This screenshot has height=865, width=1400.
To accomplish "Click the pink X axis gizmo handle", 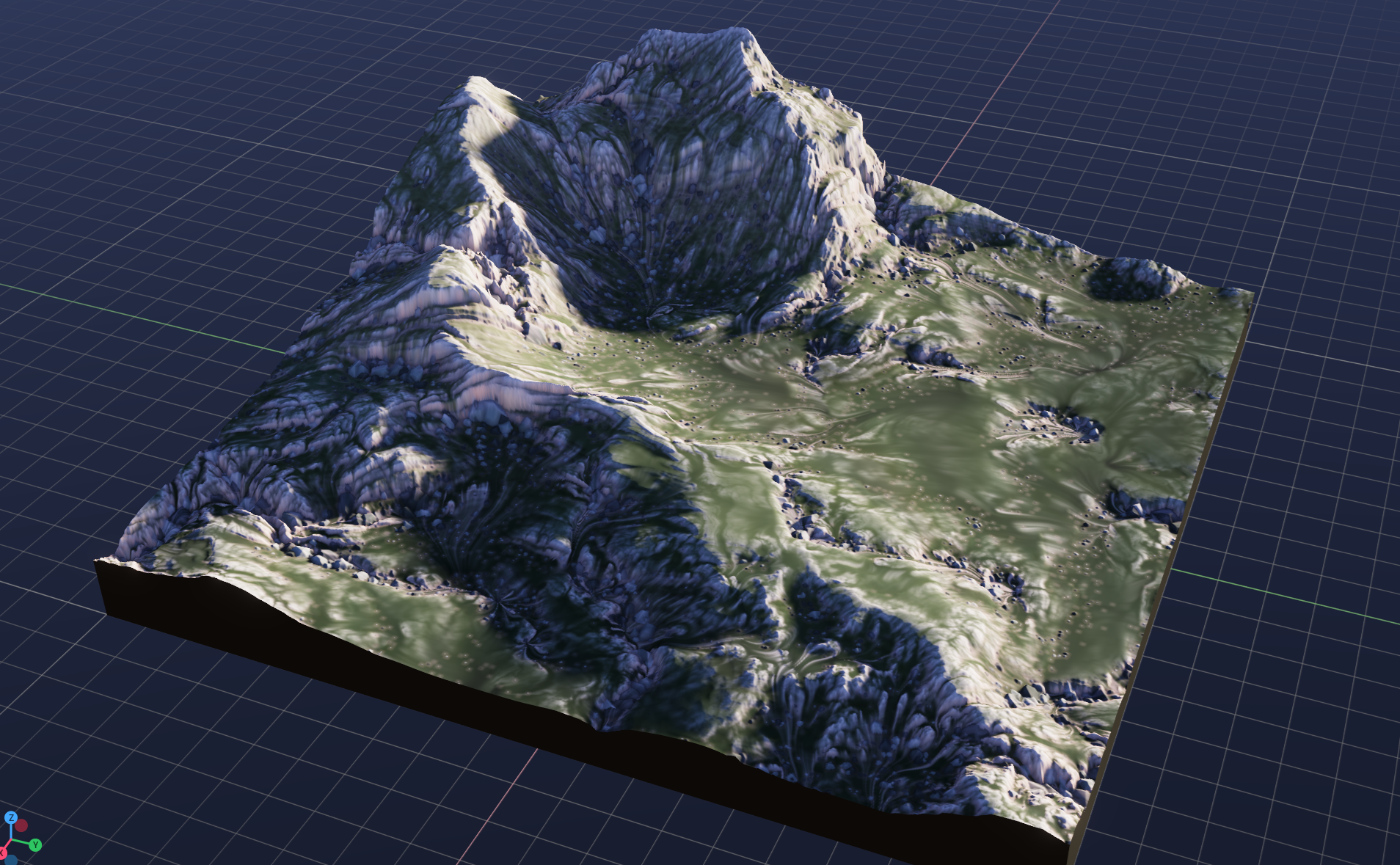I will 2,853.
